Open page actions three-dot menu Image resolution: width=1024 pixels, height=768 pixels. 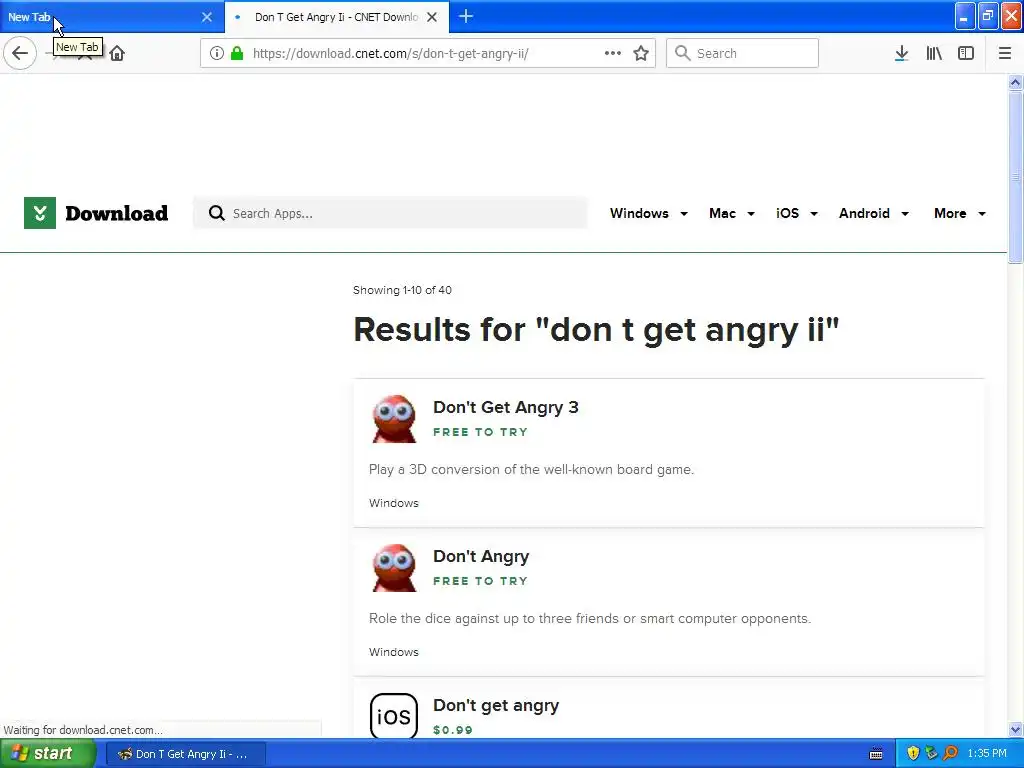click(x=613, y=53)
